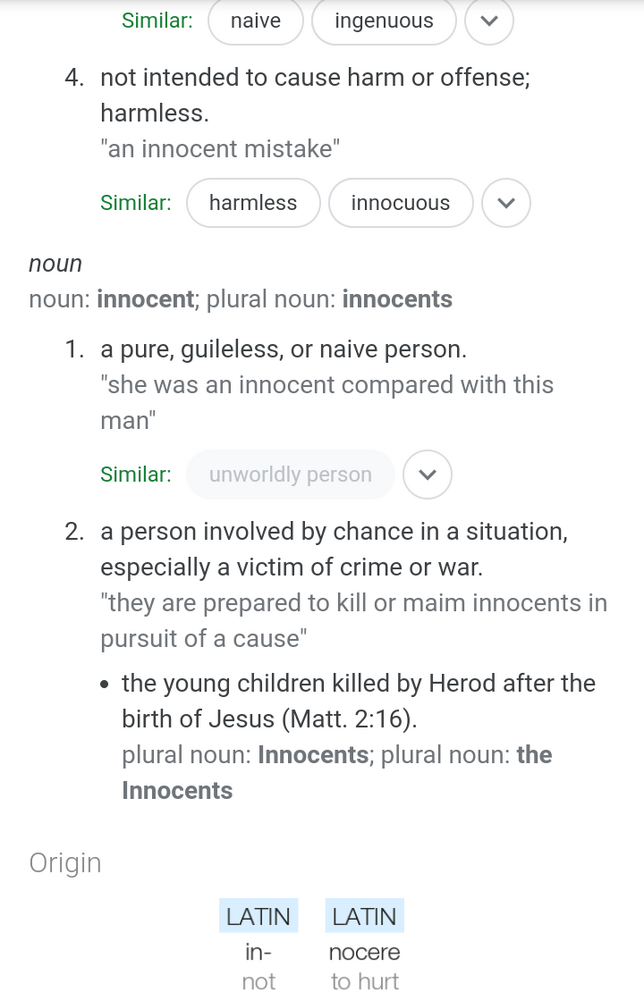Click the Latin root nocere
This screenshot has width=644, height=1000.
coord(365,952)
